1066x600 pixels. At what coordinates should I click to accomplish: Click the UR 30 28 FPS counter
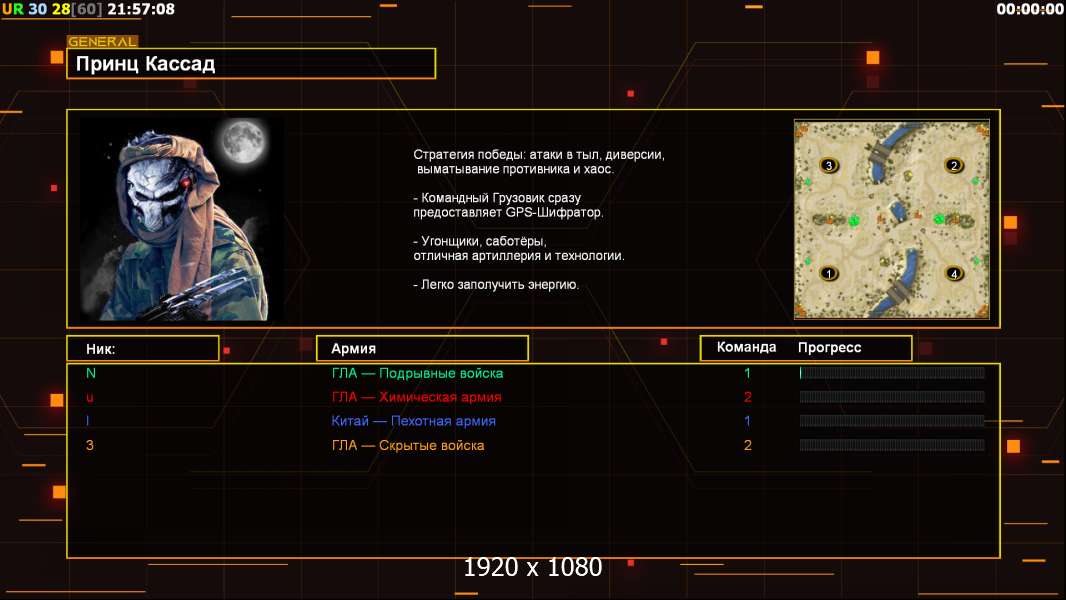tap(52, 9)
